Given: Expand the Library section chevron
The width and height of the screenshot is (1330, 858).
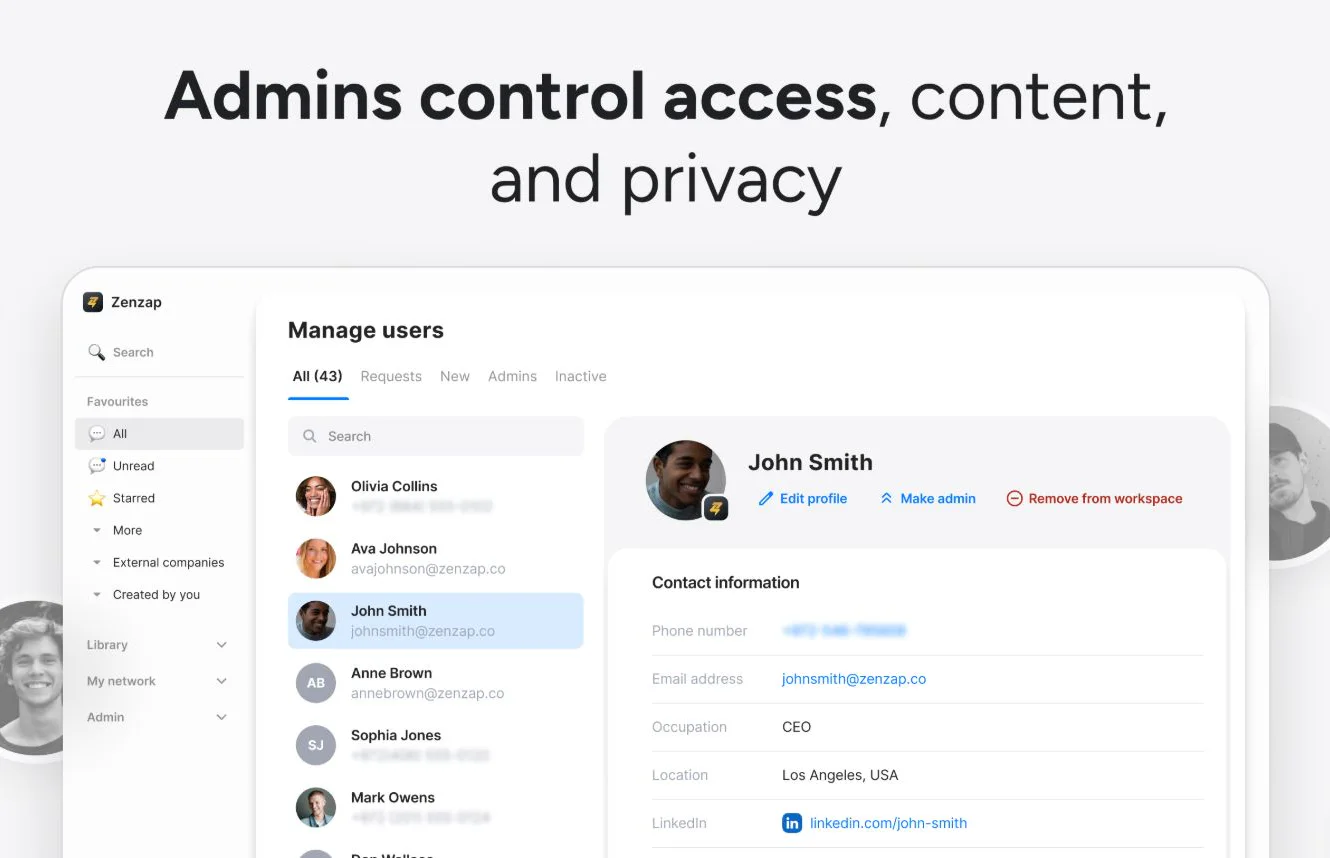Looking at the screenshot, I should (x=222, y=645).
